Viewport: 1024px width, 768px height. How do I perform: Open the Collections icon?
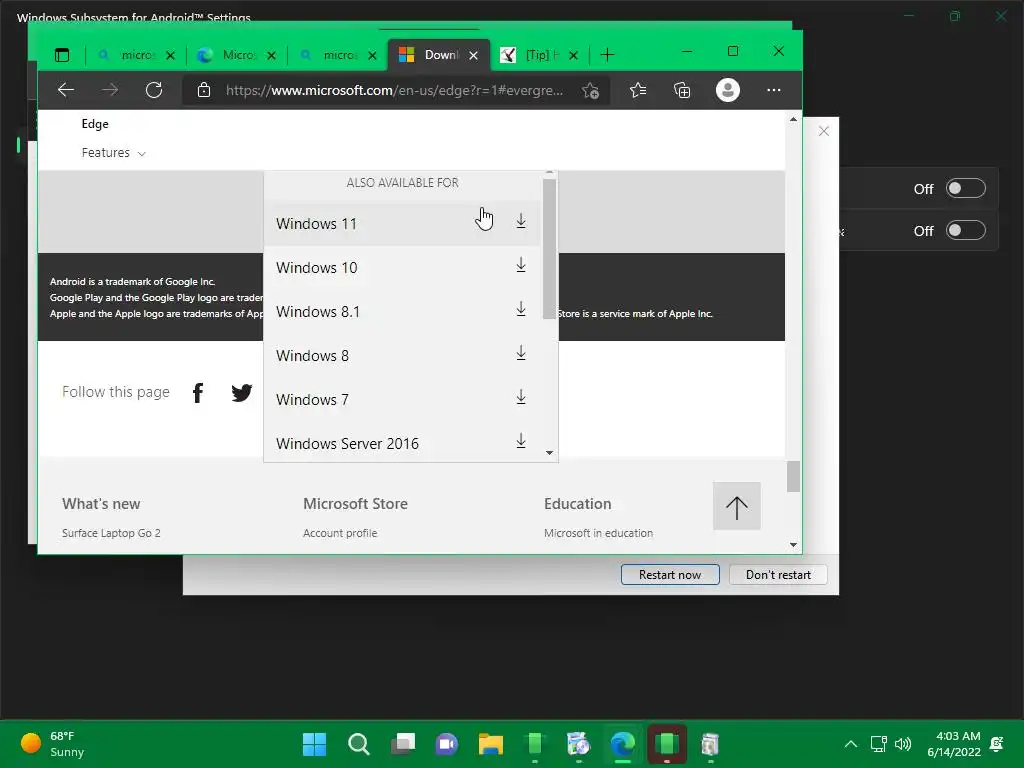tap(682, 90)
